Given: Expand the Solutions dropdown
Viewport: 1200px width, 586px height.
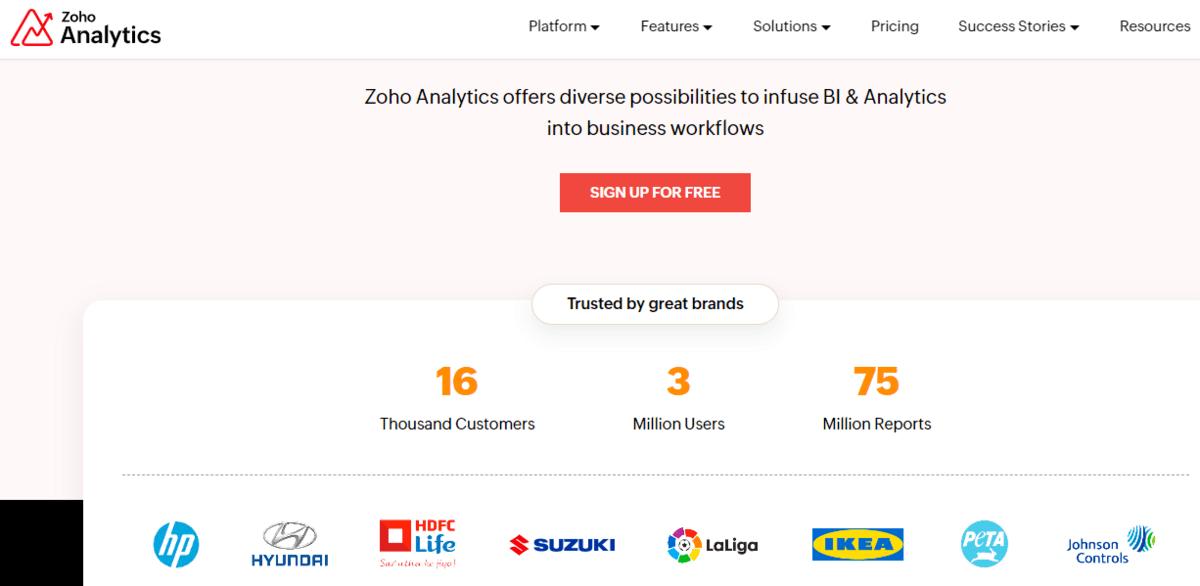Looking at the screenshot, I should [792, 27].
